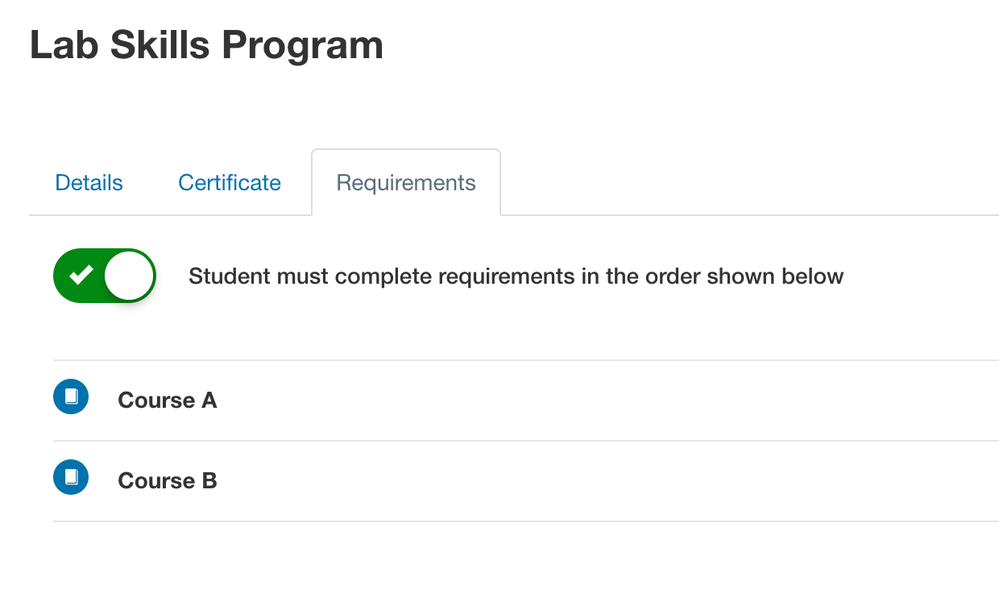Screen dimensions: 999x590
Task: Click the Course B book icon
Action: [71, 477]
